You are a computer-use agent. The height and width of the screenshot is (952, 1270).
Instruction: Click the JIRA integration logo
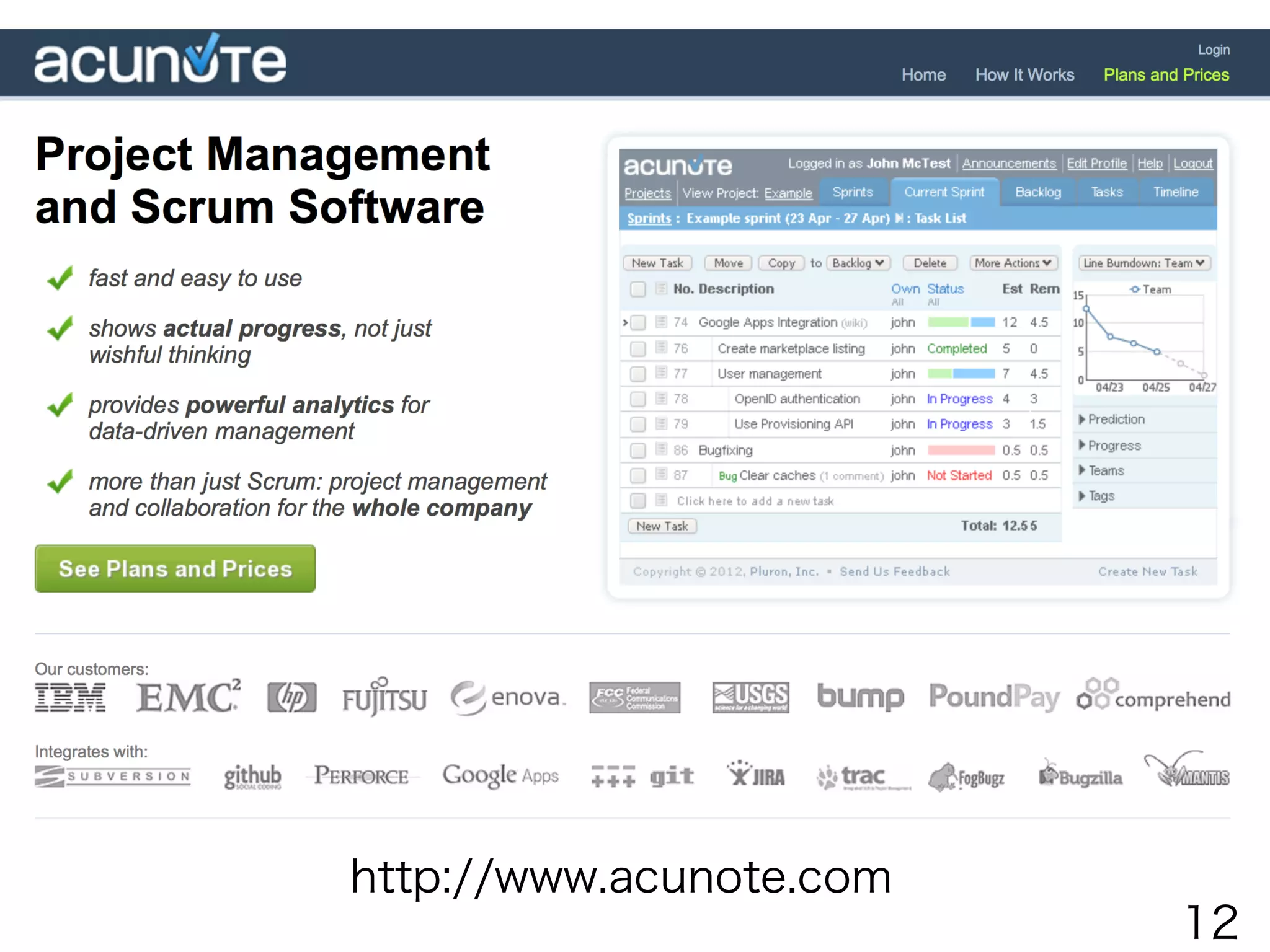pos(756,774)
